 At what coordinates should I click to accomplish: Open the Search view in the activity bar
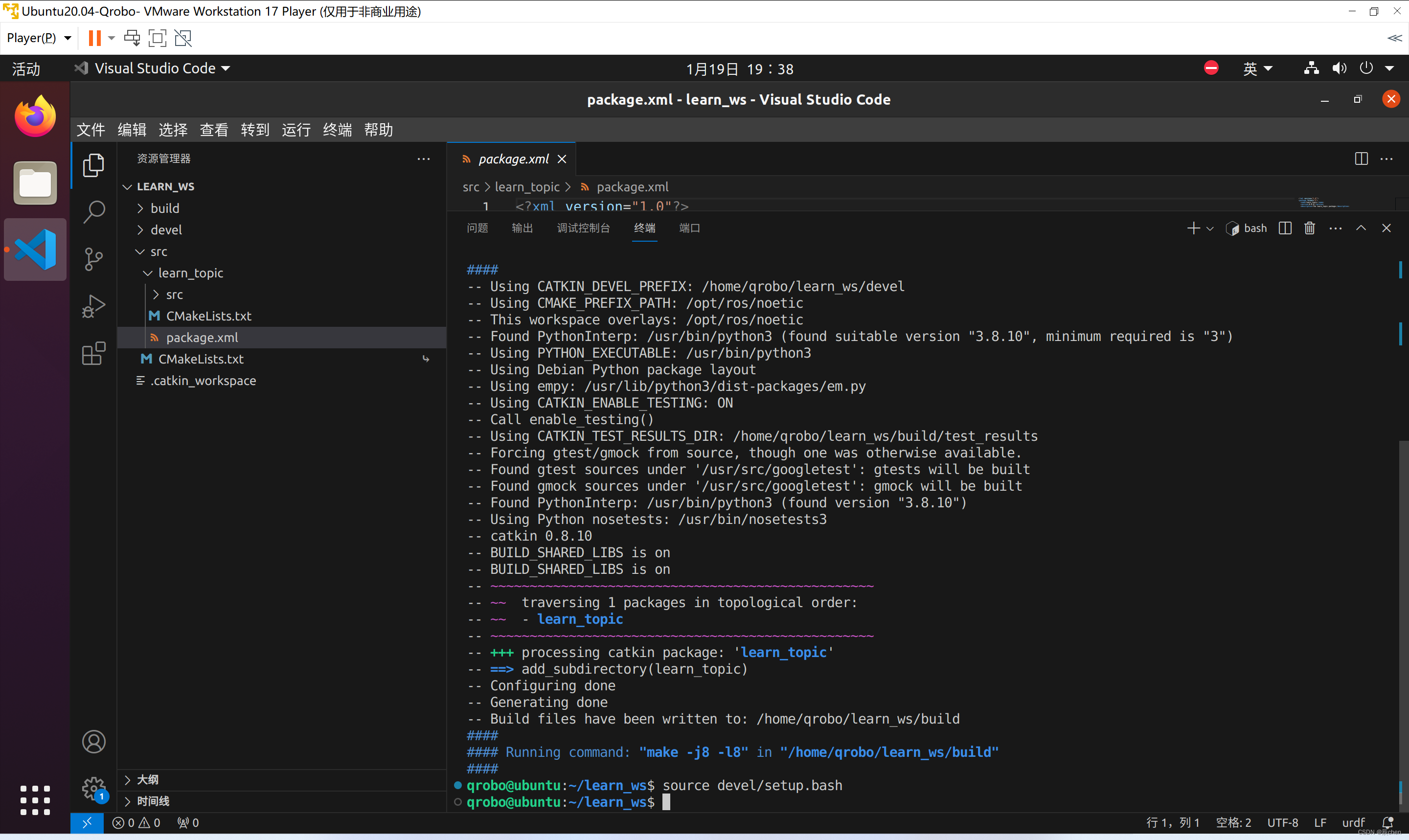click(93, 212)
